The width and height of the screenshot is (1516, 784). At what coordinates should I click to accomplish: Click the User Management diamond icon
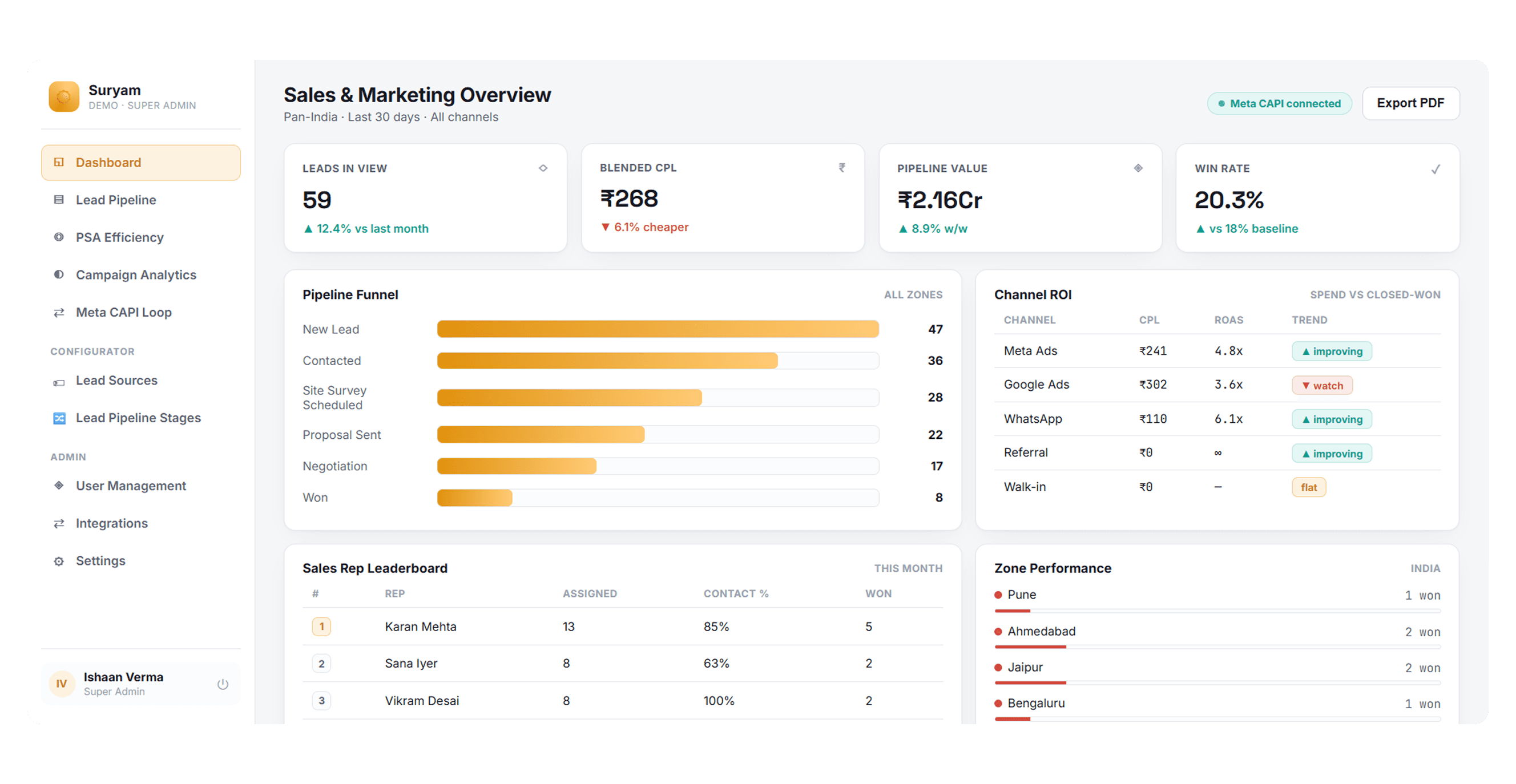point(59,486)
